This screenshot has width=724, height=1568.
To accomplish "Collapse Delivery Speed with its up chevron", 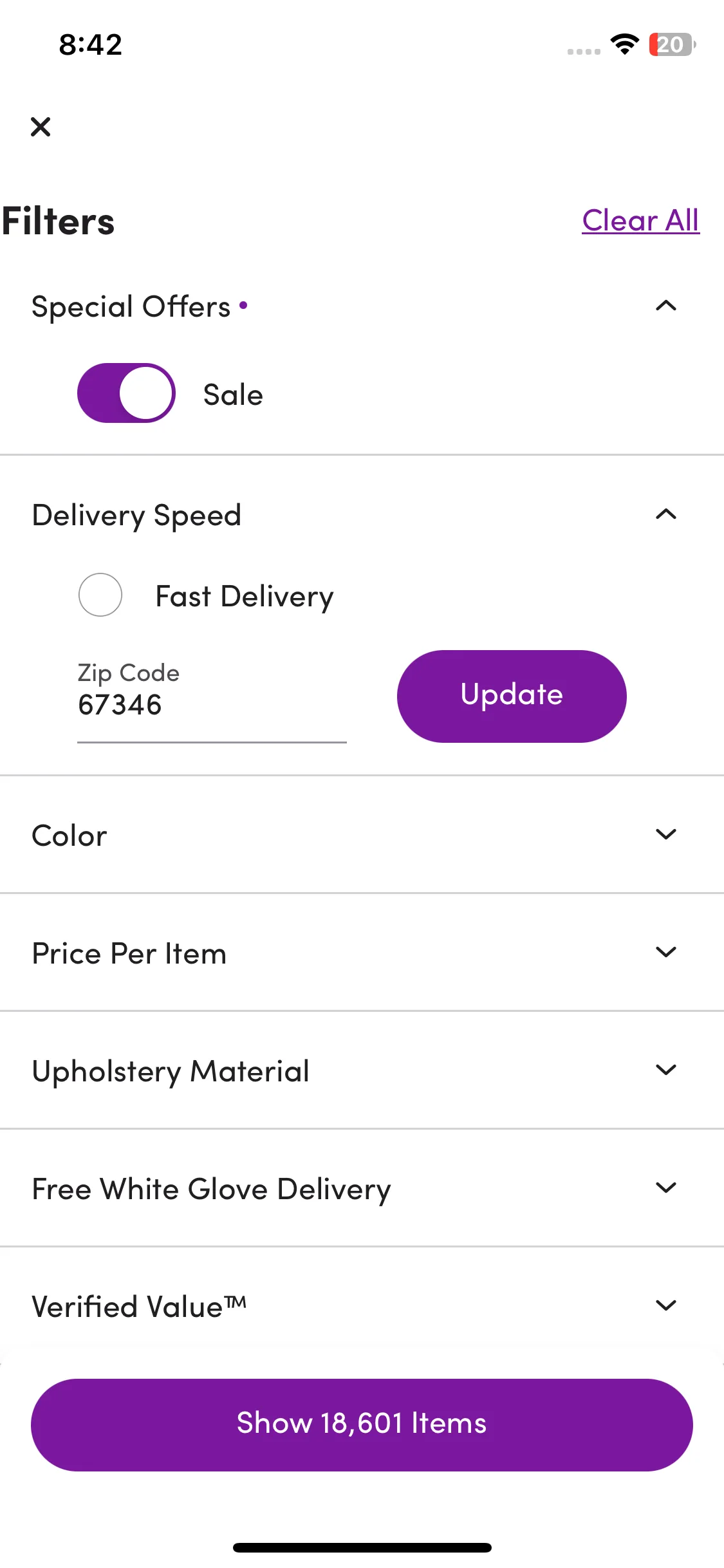I will 666,514.
